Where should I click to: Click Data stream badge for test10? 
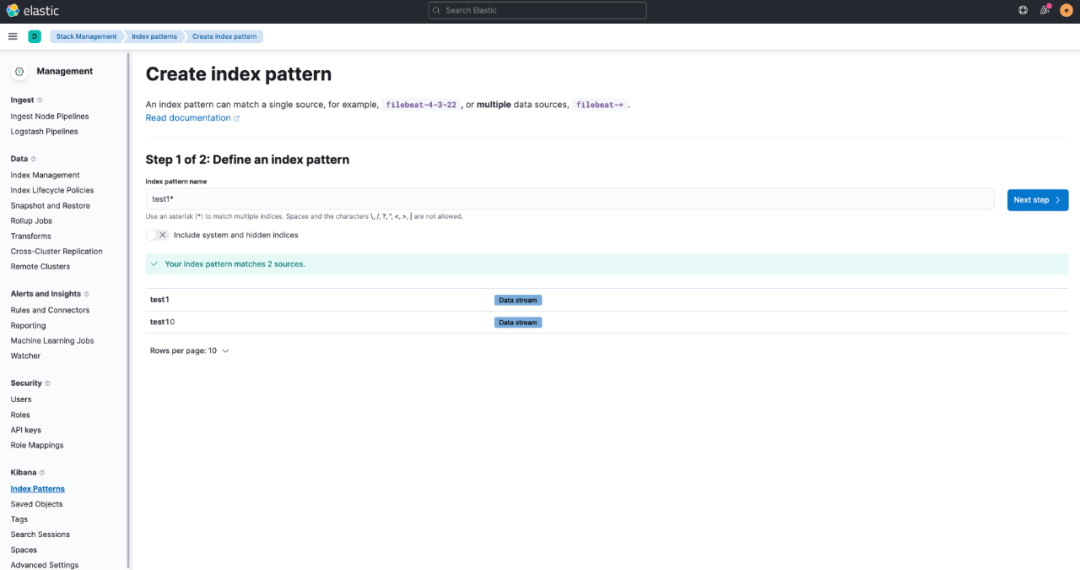518,322
